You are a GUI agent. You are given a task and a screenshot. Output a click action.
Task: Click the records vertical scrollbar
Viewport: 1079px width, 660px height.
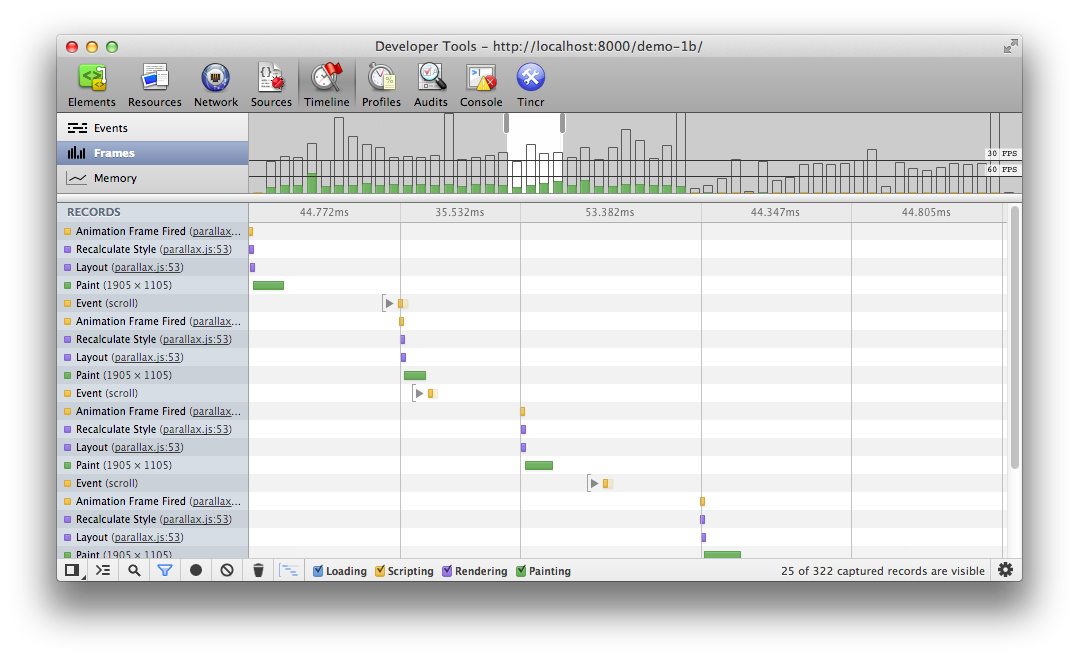pyautogui.click(x=1014, y=337)
